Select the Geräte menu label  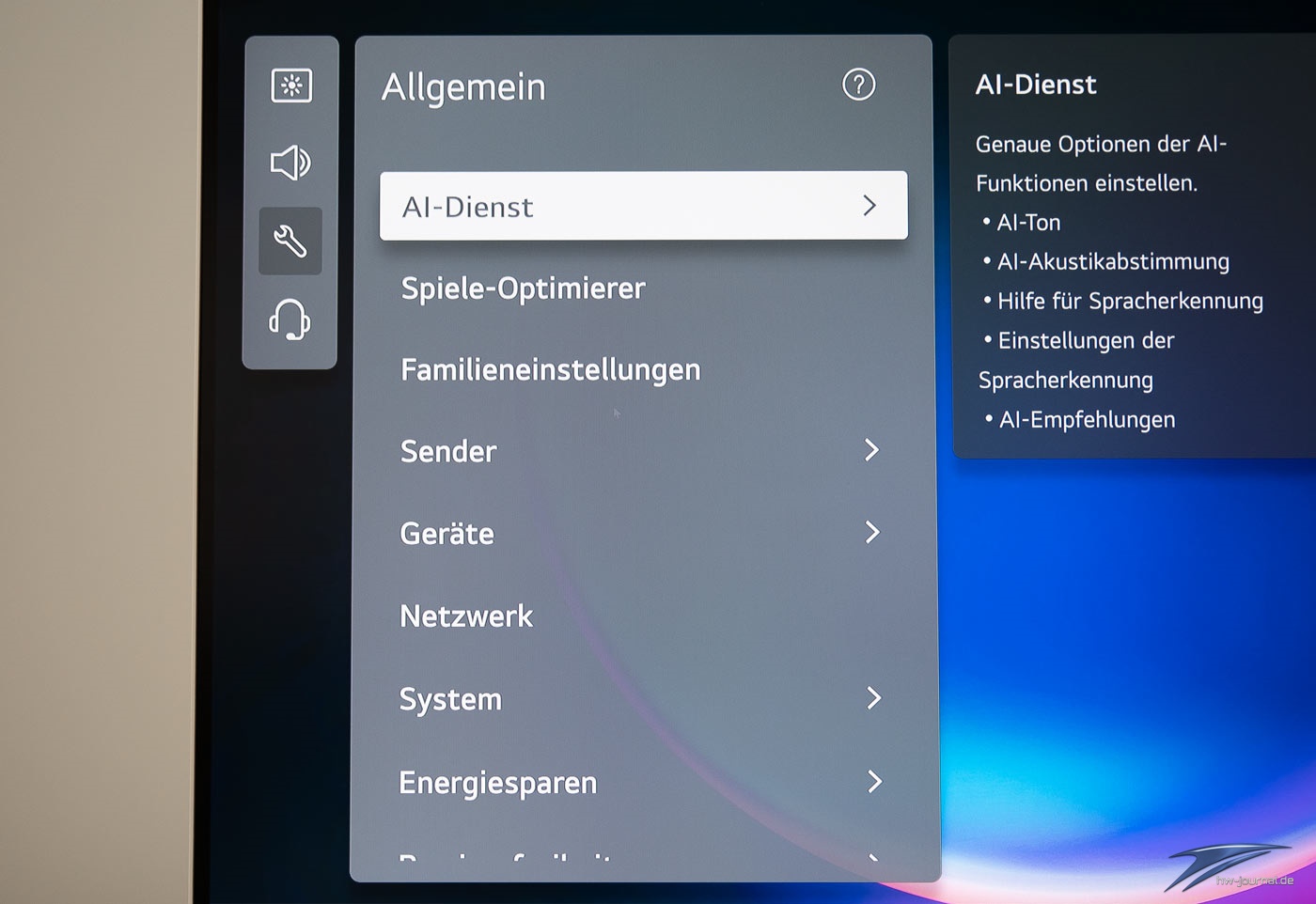coord(446,534)
